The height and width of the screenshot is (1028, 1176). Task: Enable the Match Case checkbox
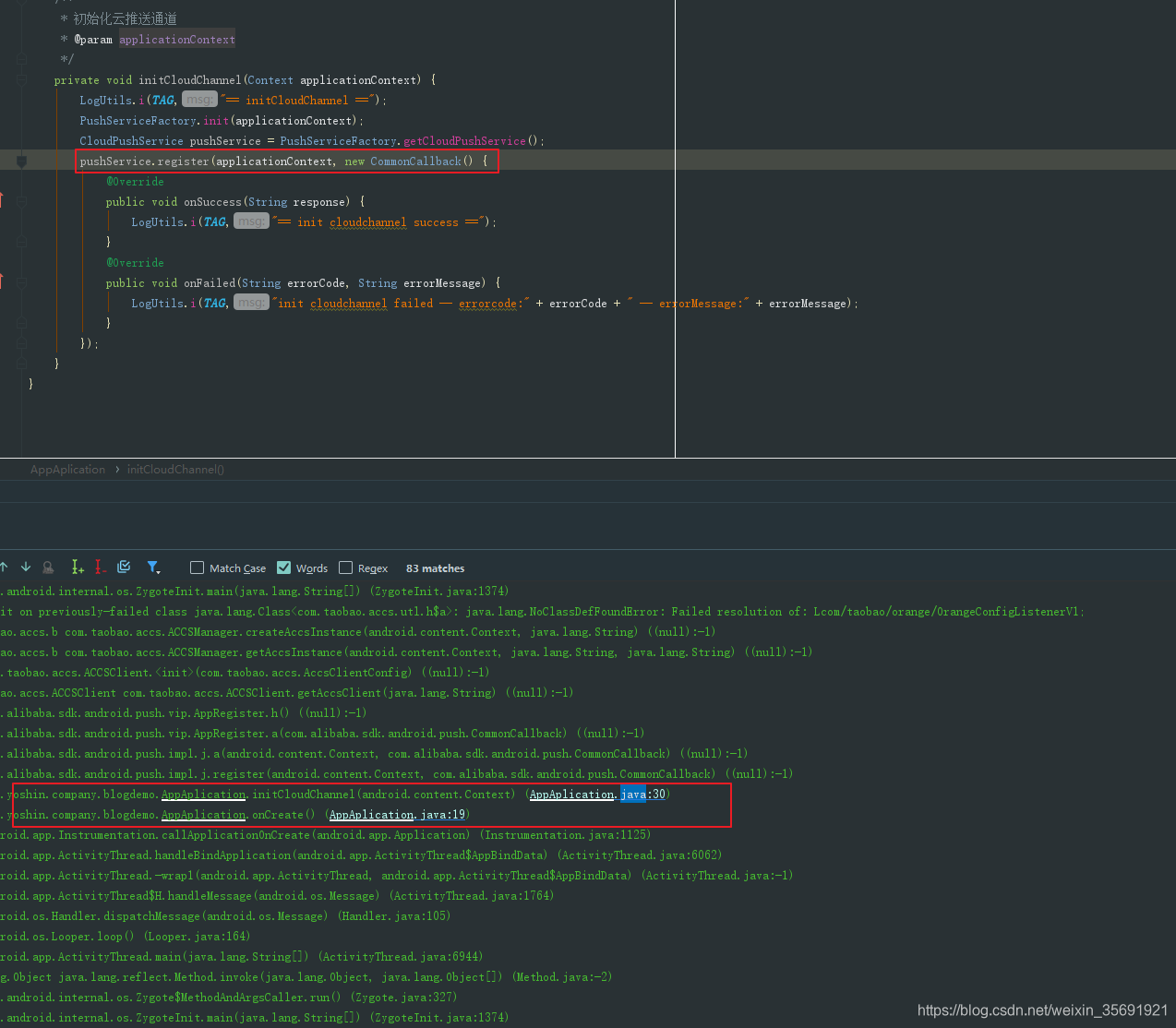[x=197, y=568]
